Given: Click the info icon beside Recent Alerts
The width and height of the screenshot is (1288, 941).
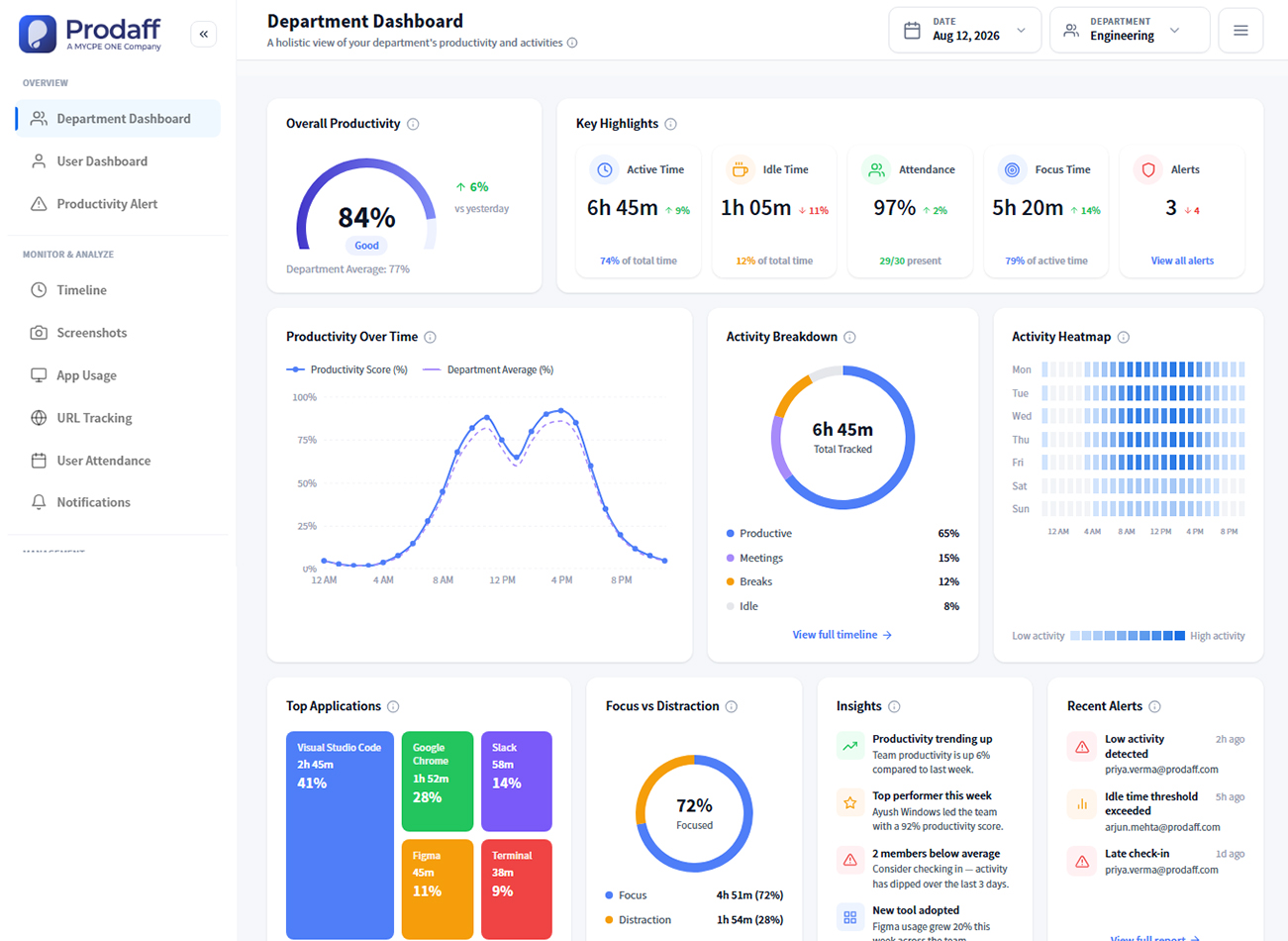Looking at the screenshot, I should pos(1154,706).
